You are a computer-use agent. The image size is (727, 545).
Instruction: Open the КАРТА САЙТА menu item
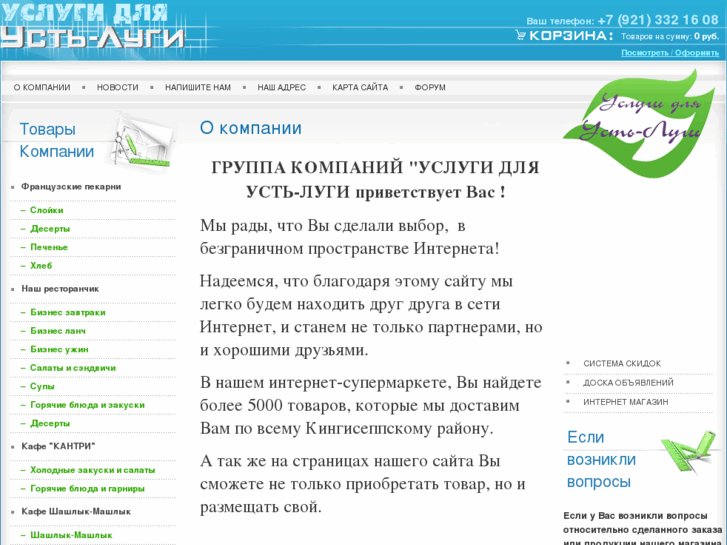[x=360, y=87]
